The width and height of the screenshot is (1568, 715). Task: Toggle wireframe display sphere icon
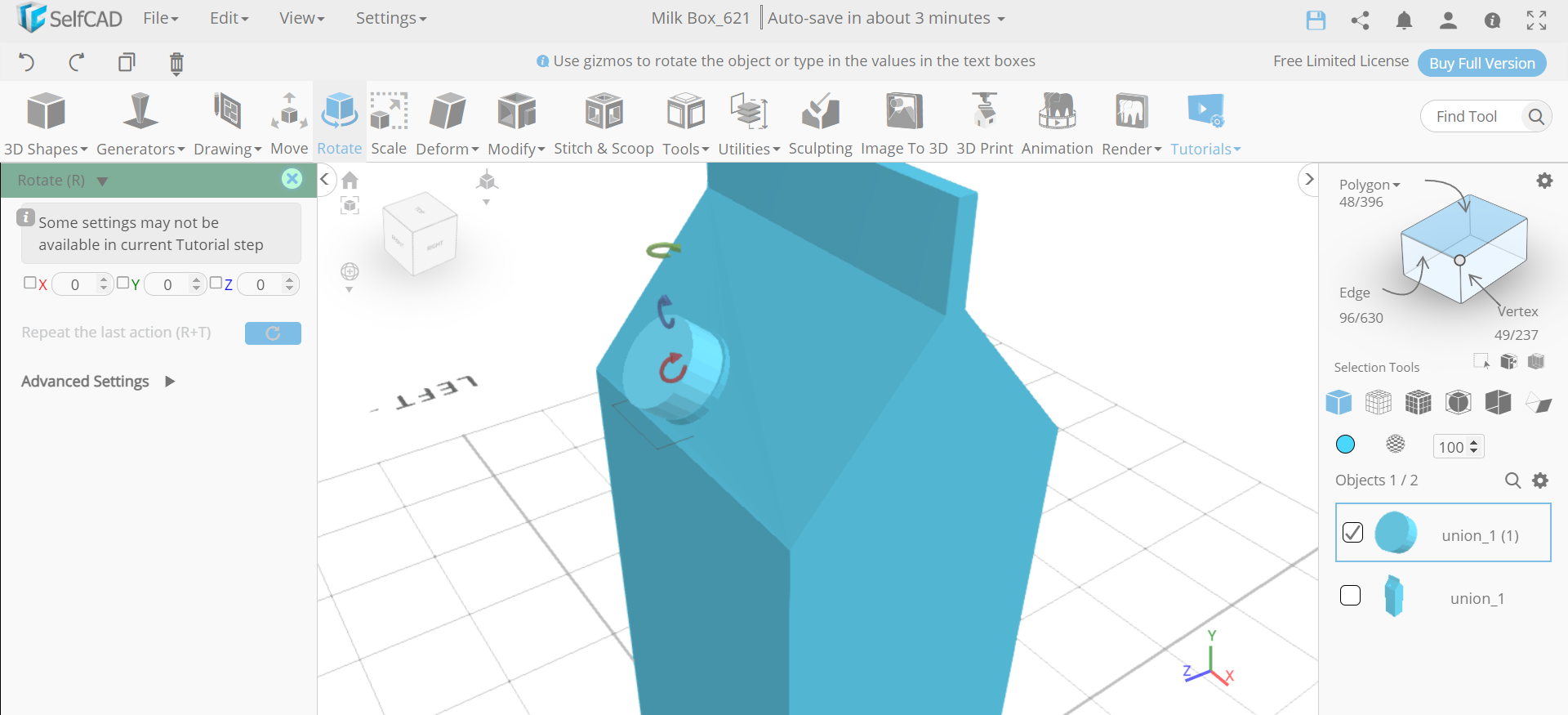[1396, 444]
